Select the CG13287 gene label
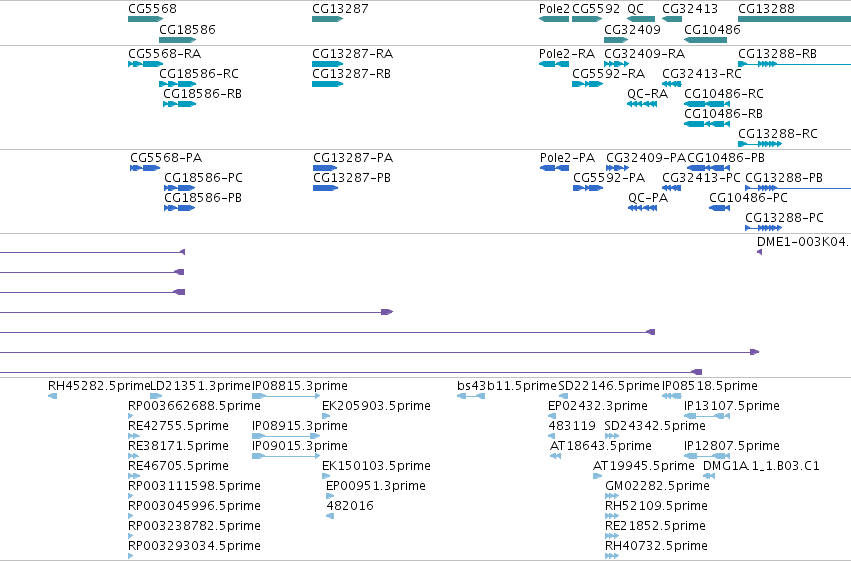The width and height of the screenshot is (851, 561). point(340,9)
